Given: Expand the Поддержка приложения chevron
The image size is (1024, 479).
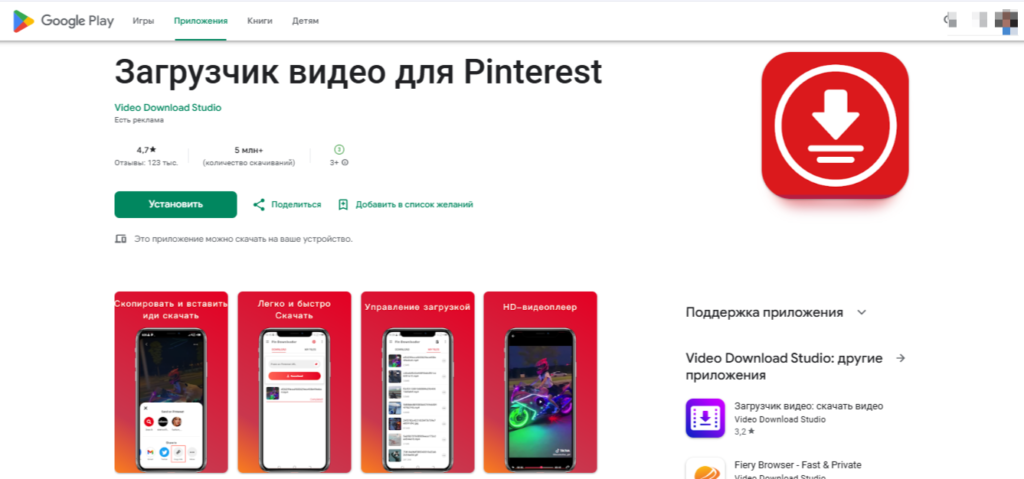Looking at the screenshot, I should click(x=861, y=312).
